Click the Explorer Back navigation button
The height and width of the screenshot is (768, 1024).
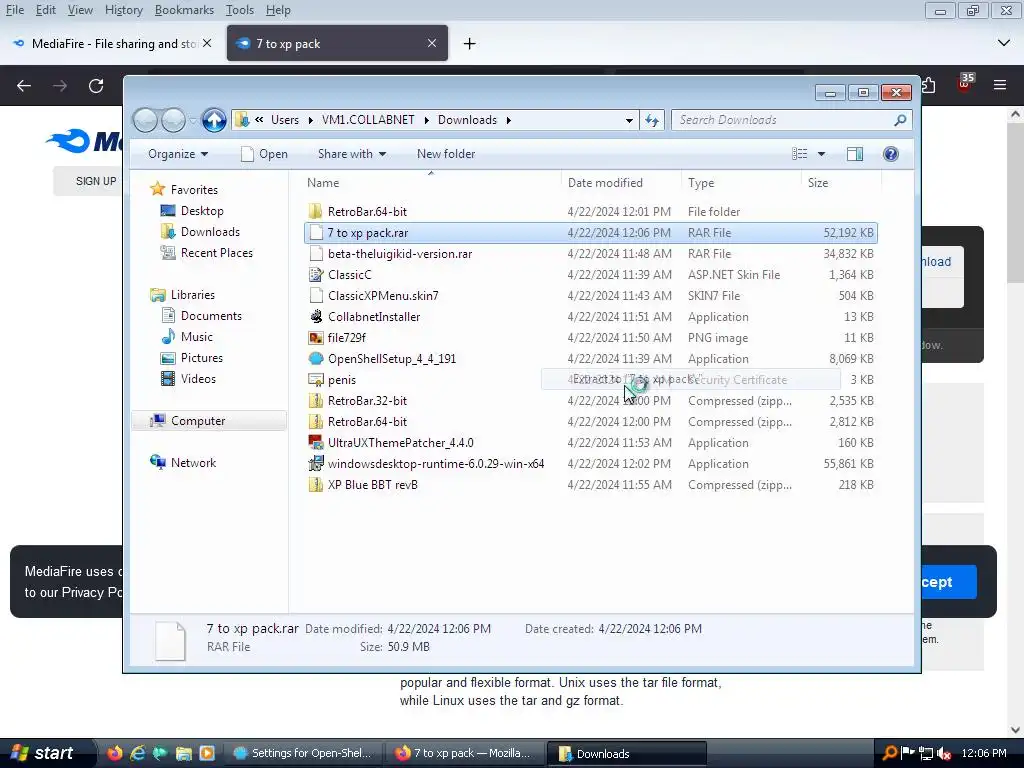click(x=146, y=120)
